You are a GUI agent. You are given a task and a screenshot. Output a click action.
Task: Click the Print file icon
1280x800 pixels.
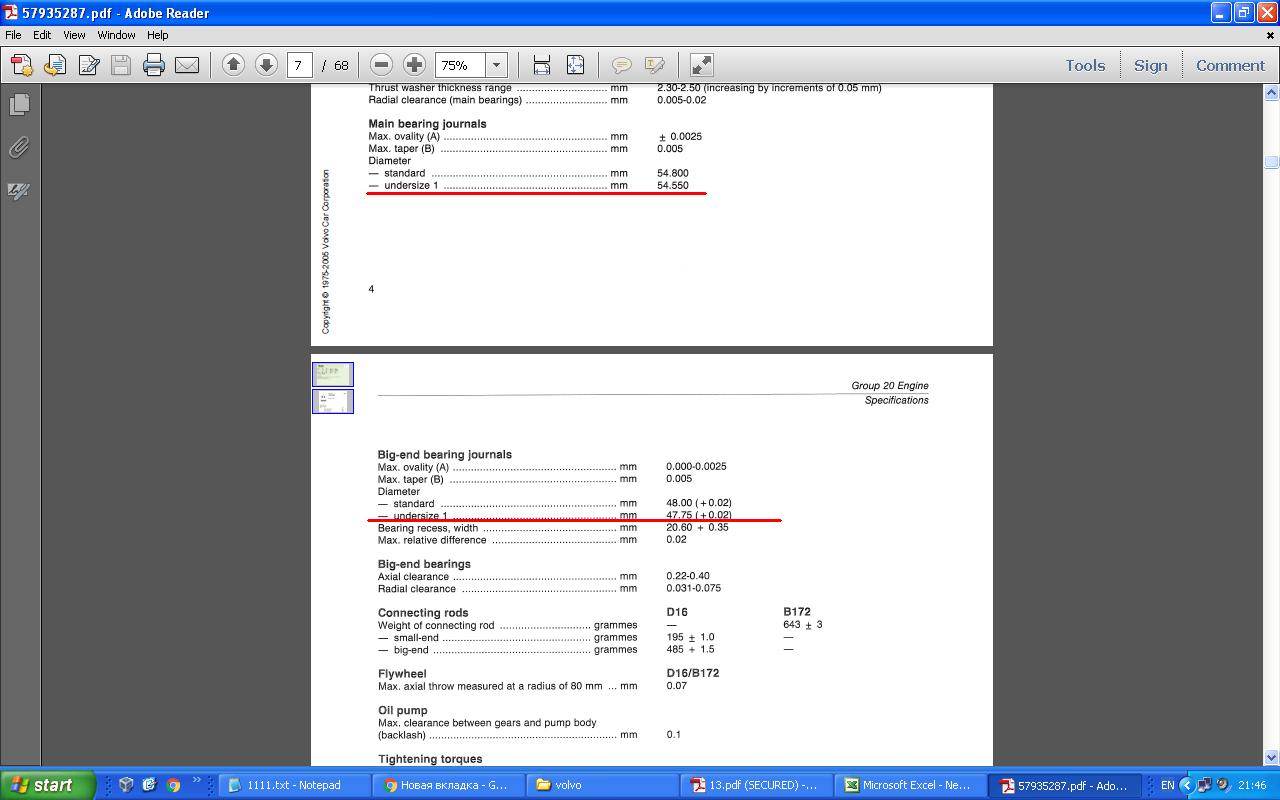(153, 65)
